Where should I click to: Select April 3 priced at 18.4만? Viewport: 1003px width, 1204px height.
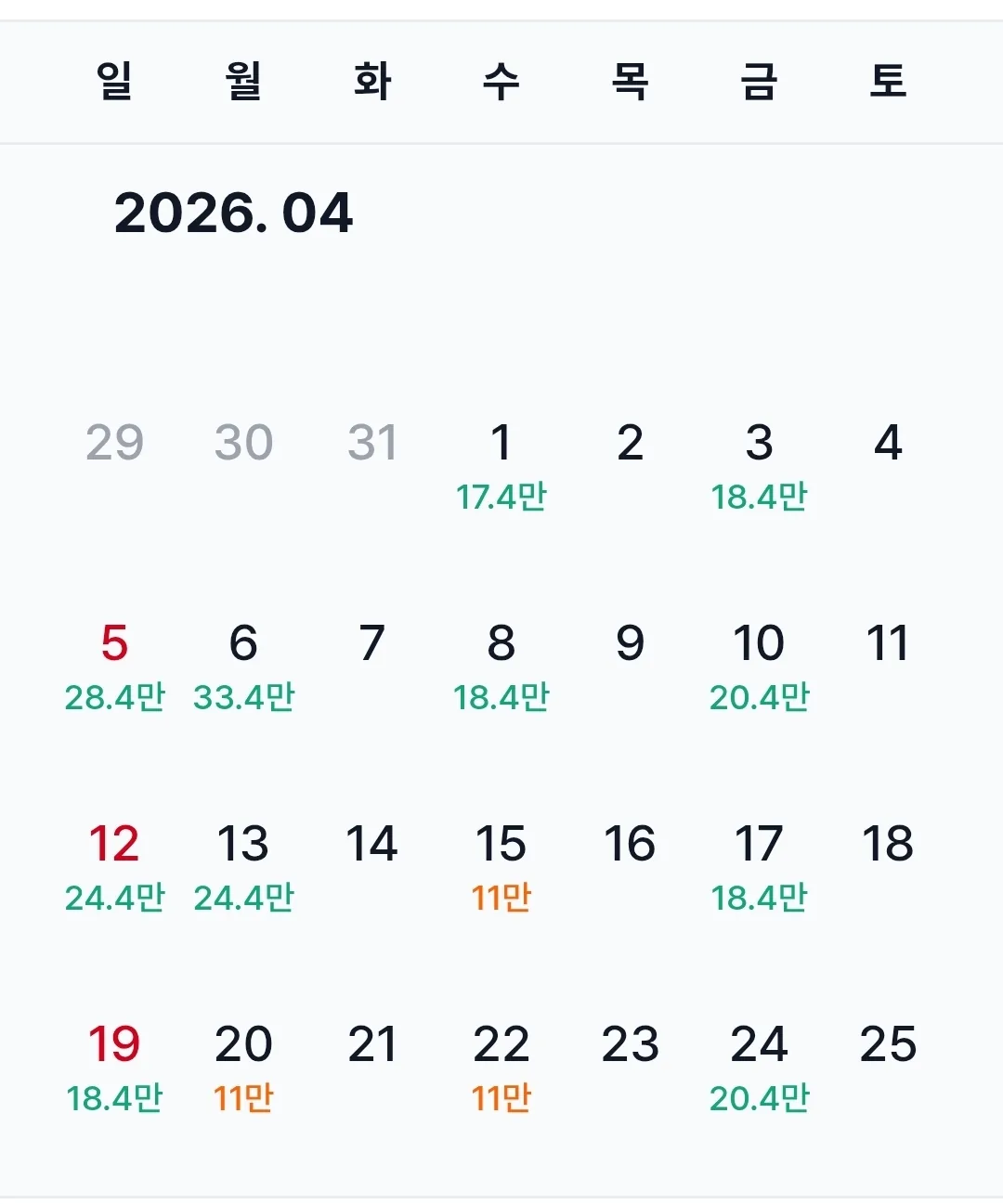tap(759, 467)
